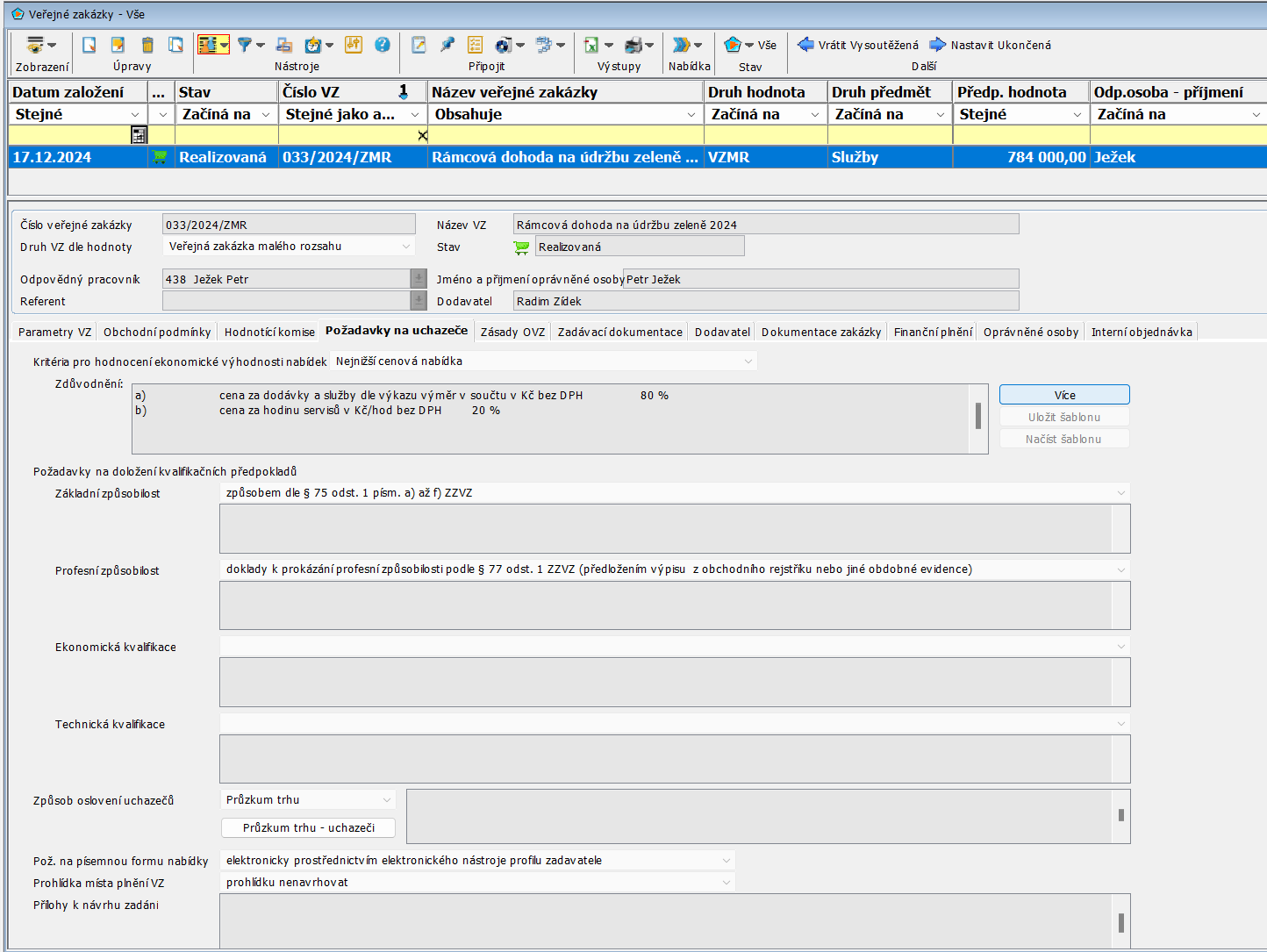Open the calendar picker in date filter
The height and width of the screenshot is (952, 1267).
139,135
